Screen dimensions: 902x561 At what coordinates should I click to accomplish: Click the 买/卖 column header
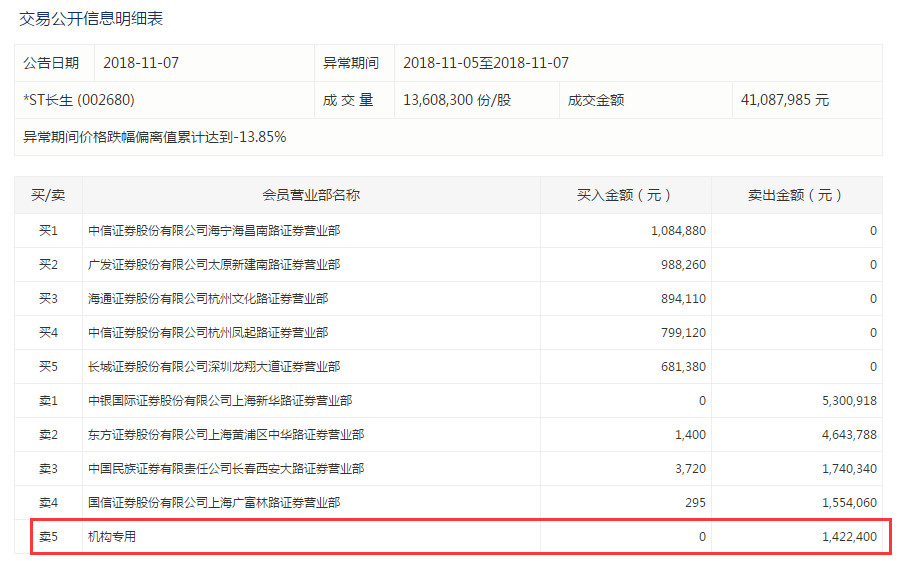pyautogui.click(x=48, y=195)
